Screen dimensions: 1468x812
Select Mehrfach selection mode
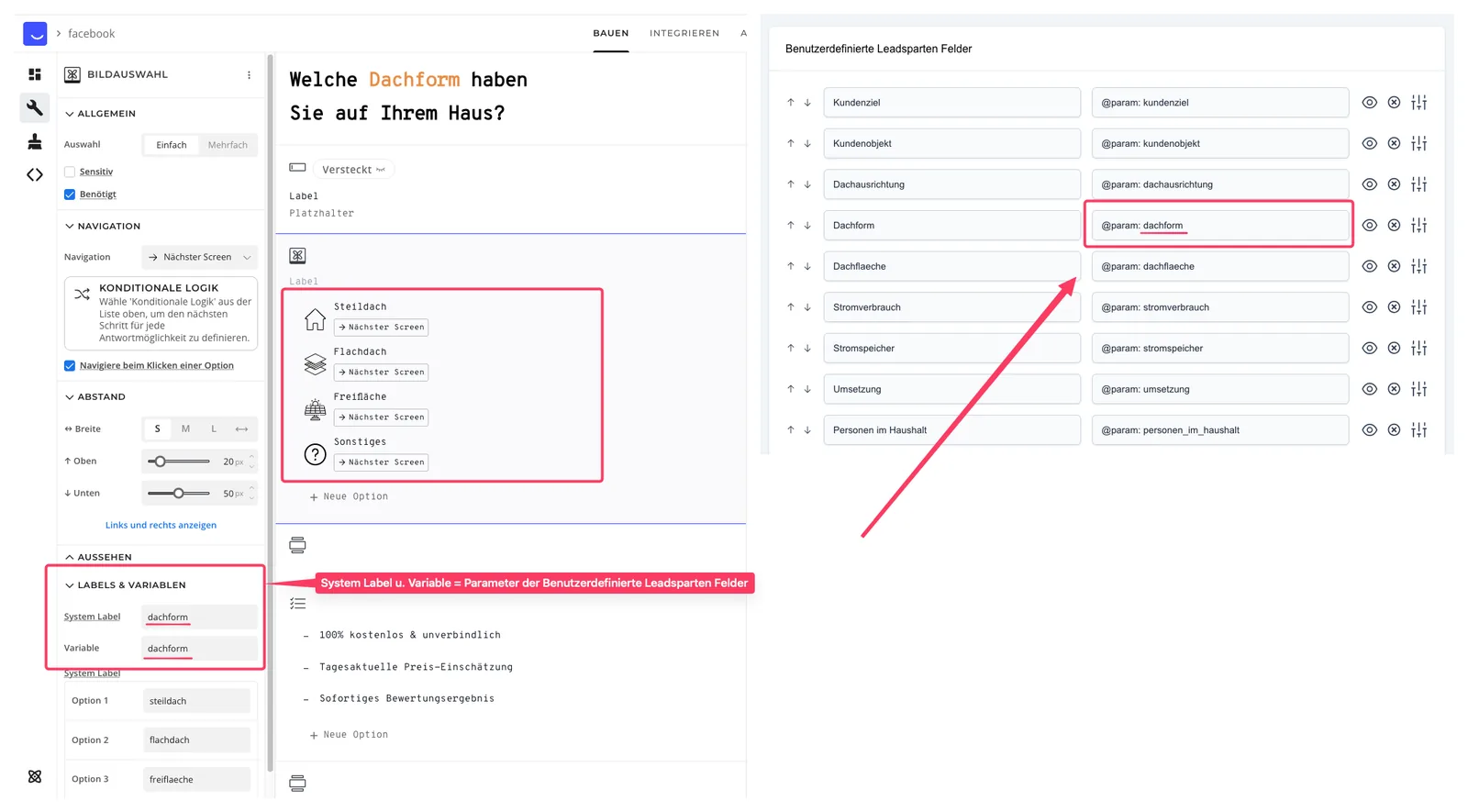(228, 145)
